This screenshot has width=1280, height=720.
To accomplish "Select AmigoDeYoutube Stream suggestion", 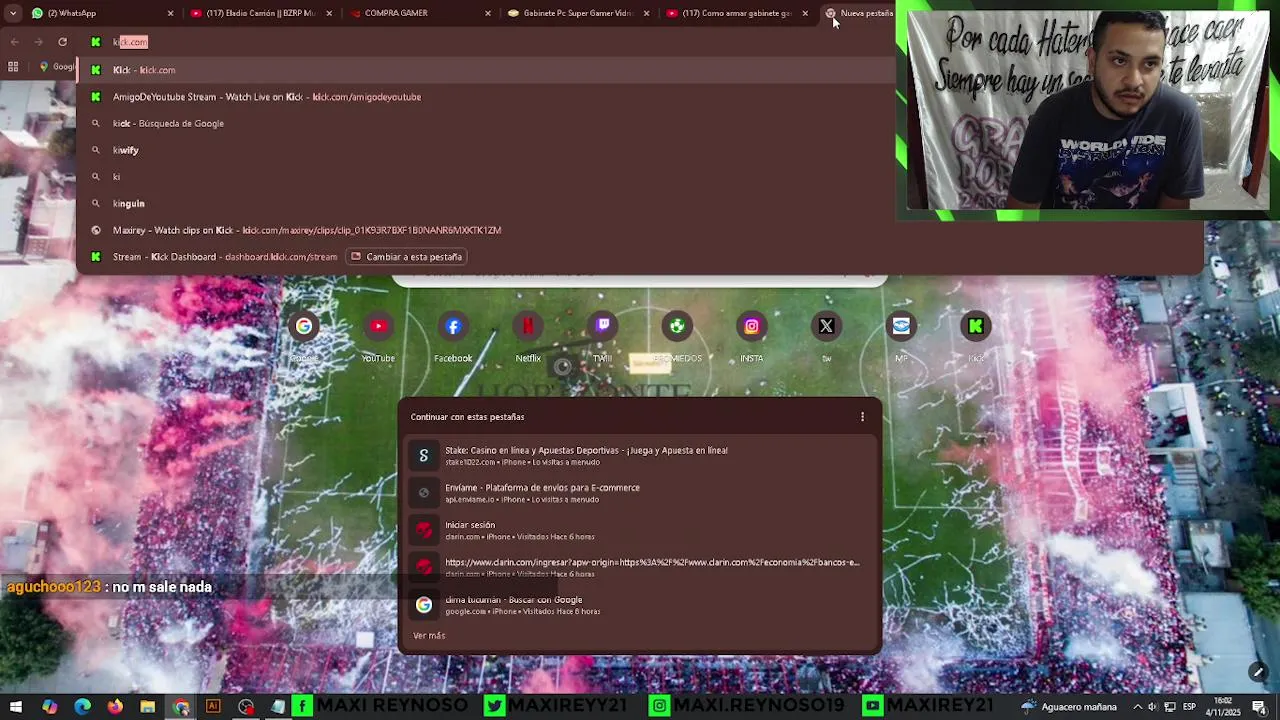I will click(x=640, y=97).
